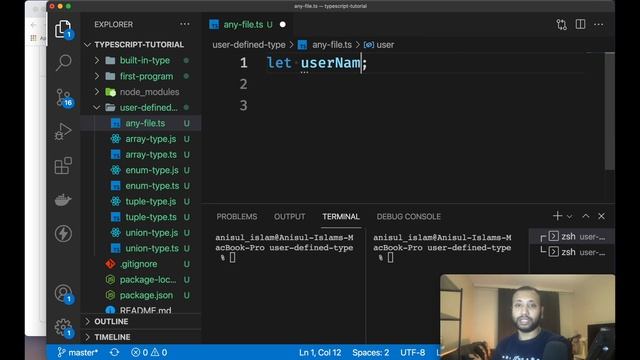Open array-type.ts file
The height and width of the screenshot is (360, 640).
coord(151,155)
